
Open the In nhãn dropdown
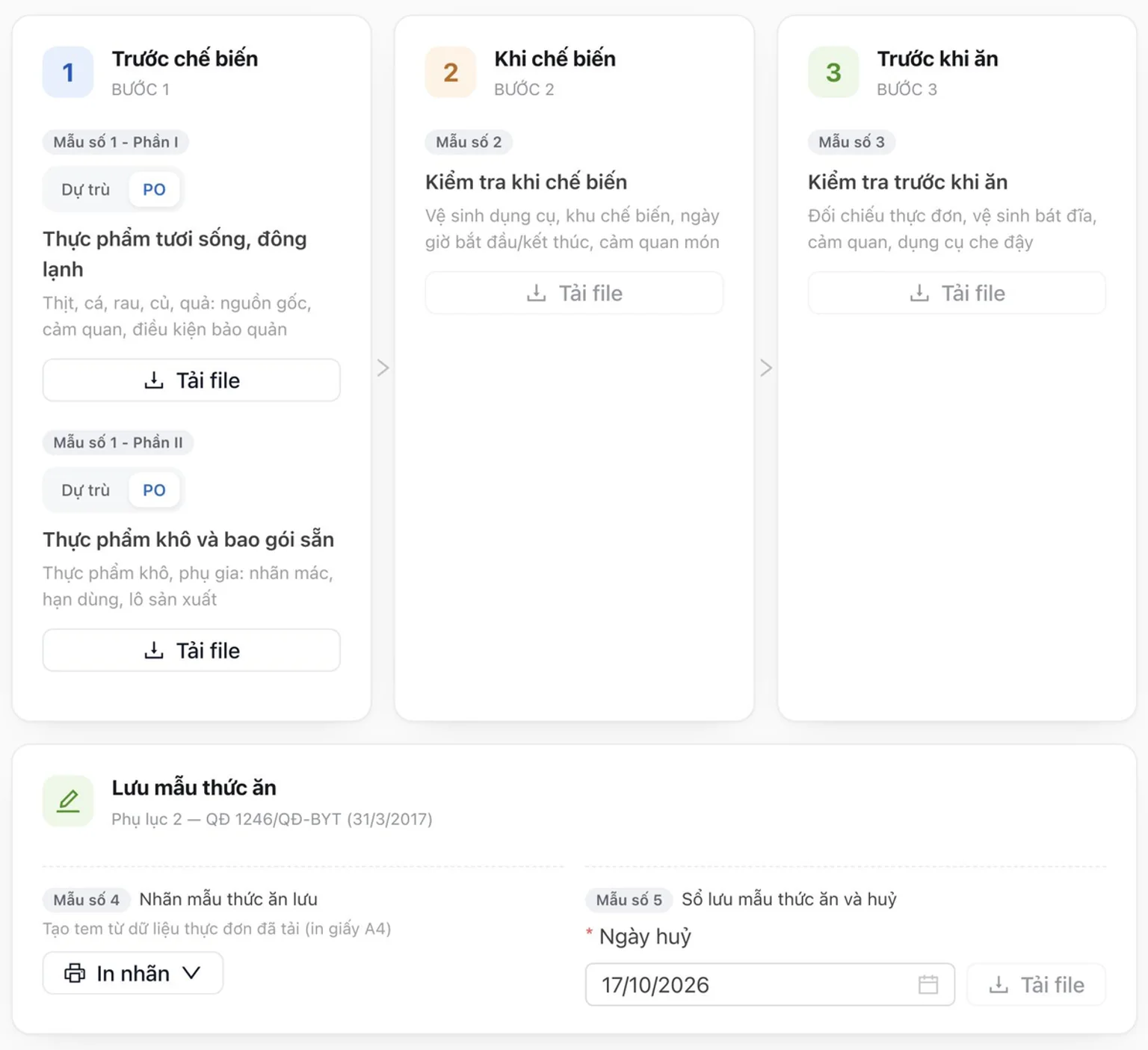click(133, 973)
